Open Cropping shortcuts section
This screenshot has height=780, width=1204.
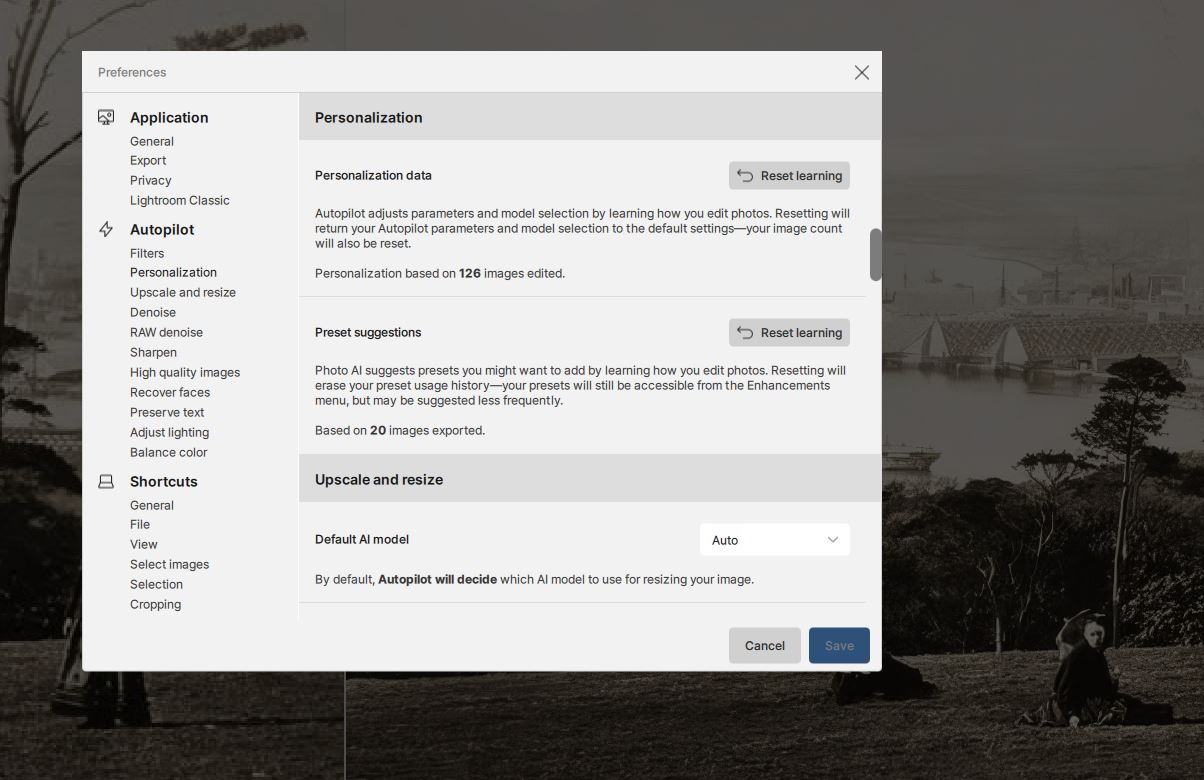156,604
